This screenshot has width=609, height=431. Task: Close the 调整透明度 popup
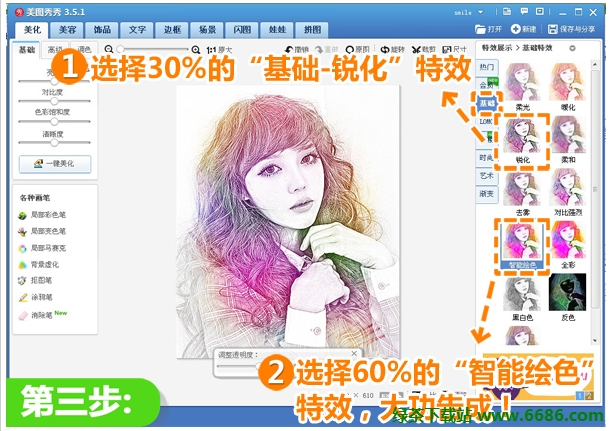[354, 353]
